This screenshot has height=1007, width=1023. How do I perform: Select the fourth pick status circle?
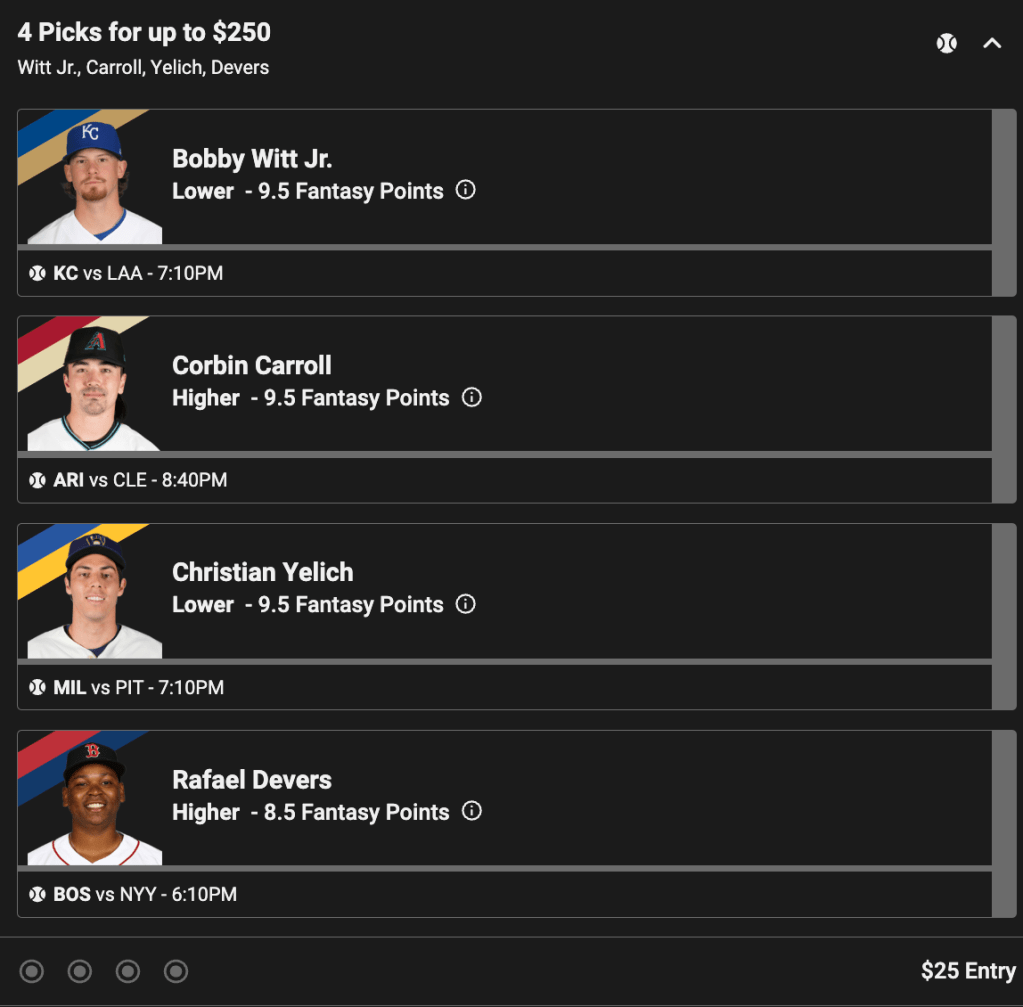pyautogui.click(x=176, y=971)
